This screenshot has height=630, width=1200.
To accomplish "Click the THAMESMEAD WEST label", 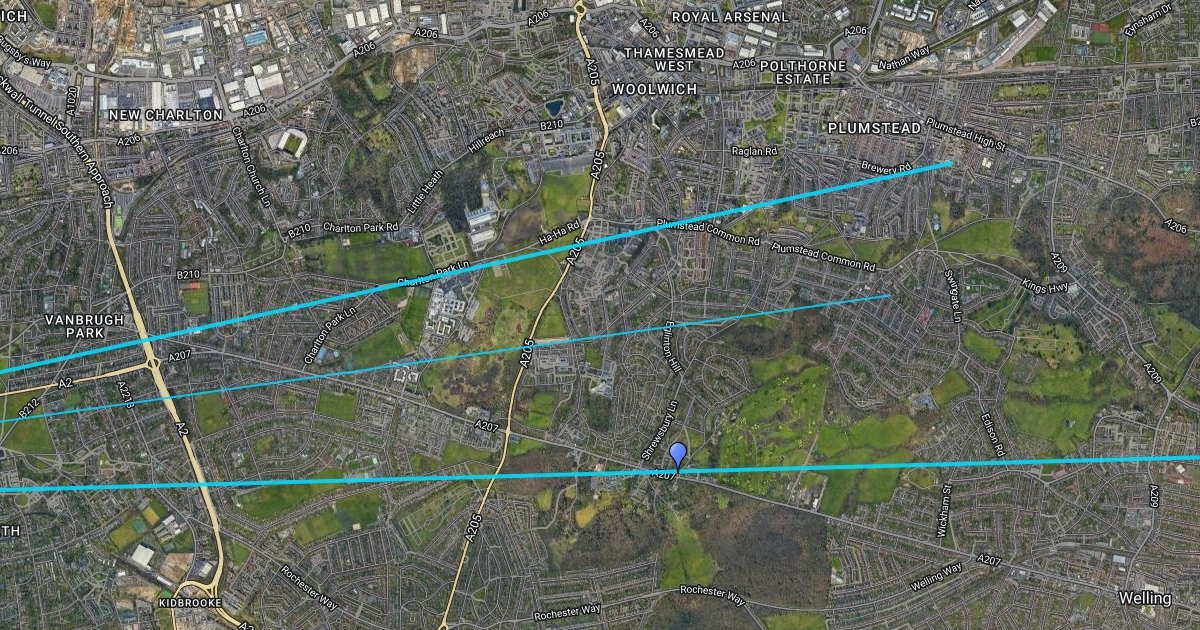I will tap(660, 59).
